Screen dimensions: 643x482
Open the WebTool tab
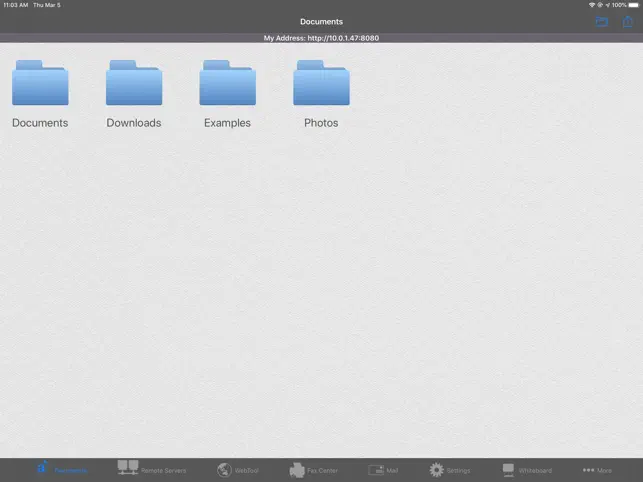238,470
